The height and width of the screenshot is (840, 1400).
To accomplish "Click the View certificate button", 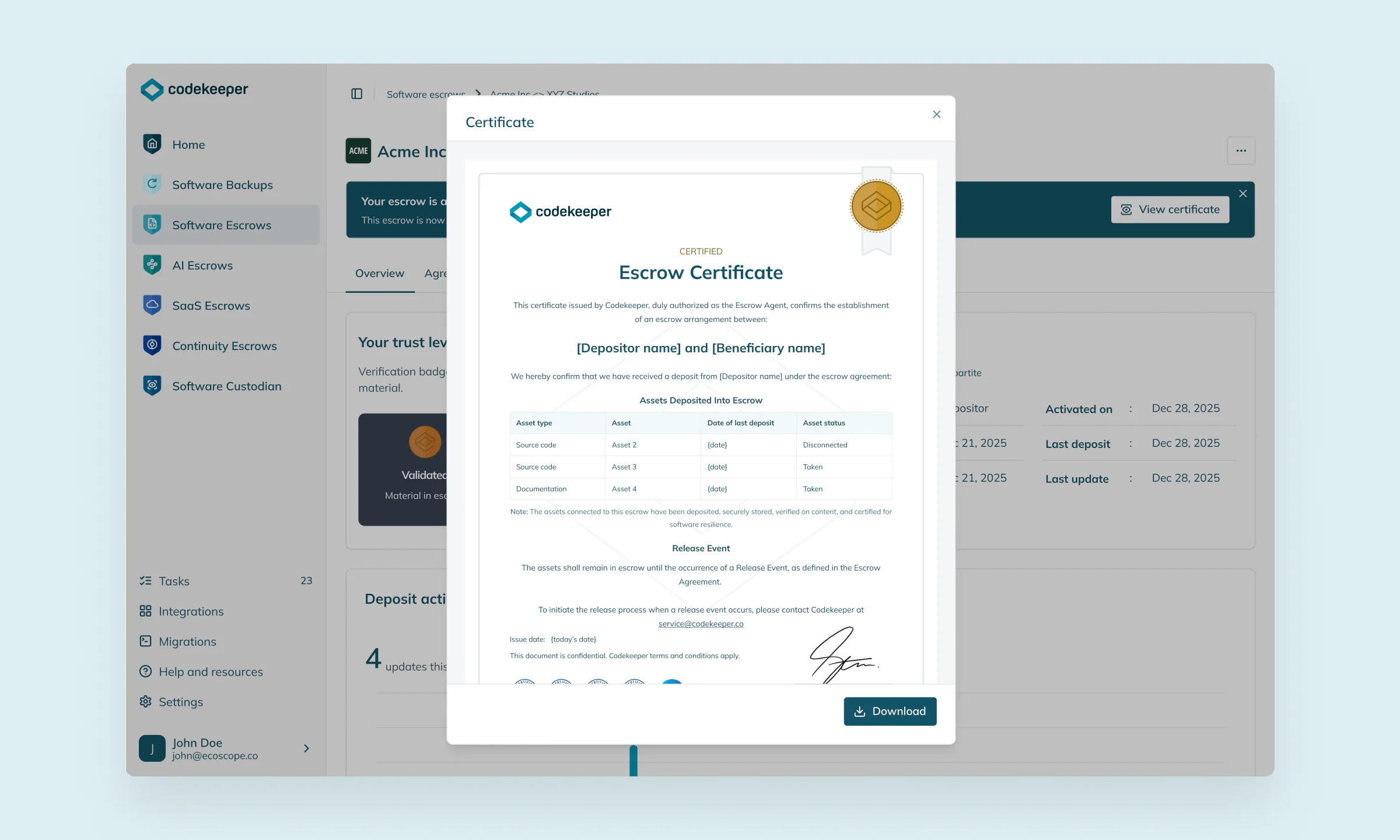I will tap(1170, 209).
